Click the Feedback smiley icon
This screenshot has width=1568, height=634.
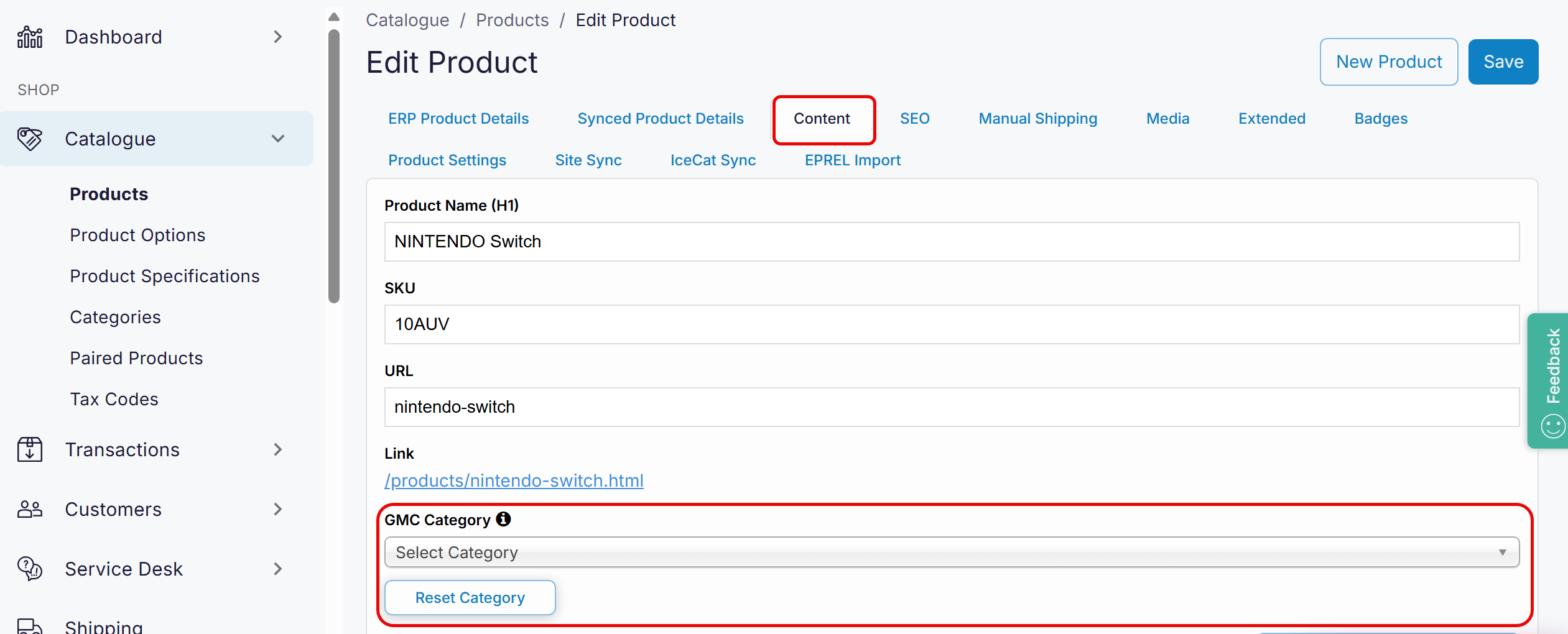[1552, 426]
